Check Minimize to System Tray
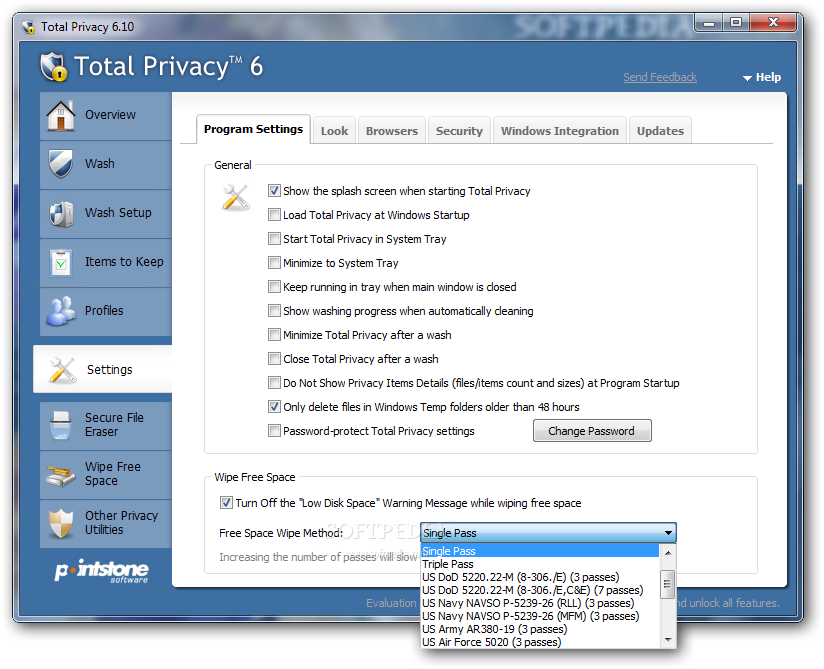Image resolution: width=824 pixels, height=669 pixels. [274, 263]
